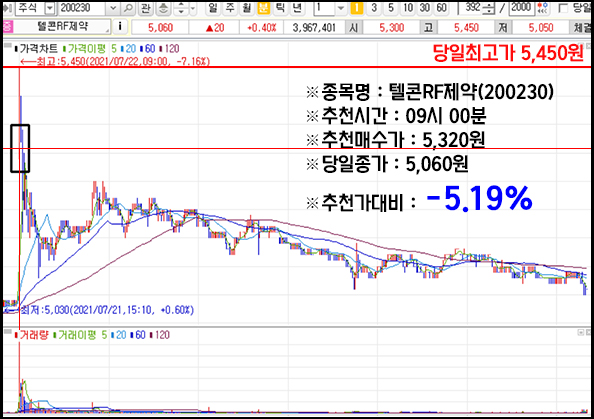Select the 5-minute interval button
594x419 pixels.
point(391,8)
